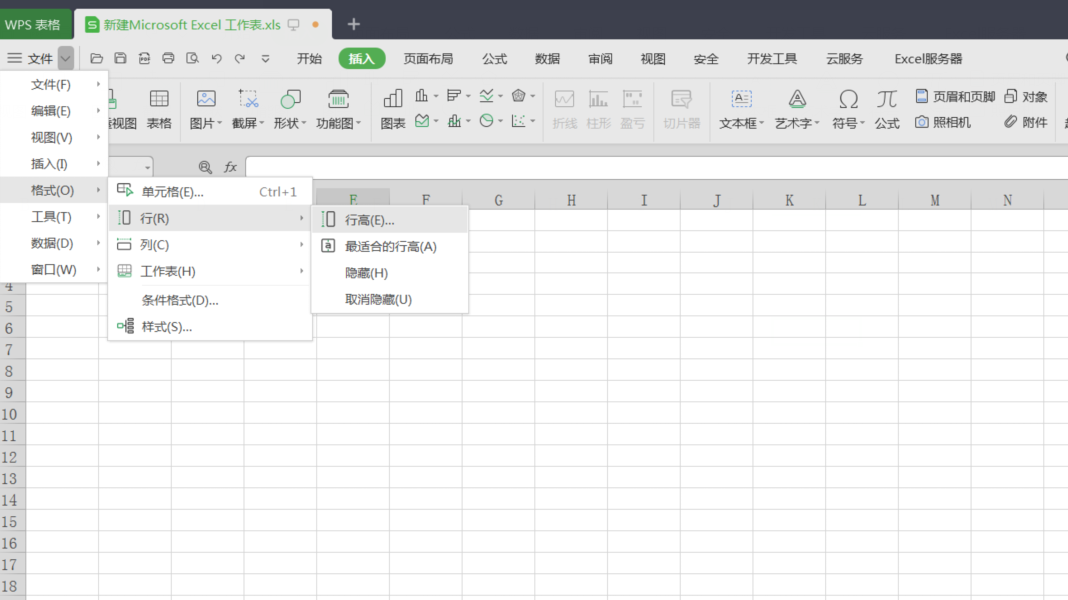Insert a table with the 表格 icon
The image size is (1068, 600).
tap(159, 109)
